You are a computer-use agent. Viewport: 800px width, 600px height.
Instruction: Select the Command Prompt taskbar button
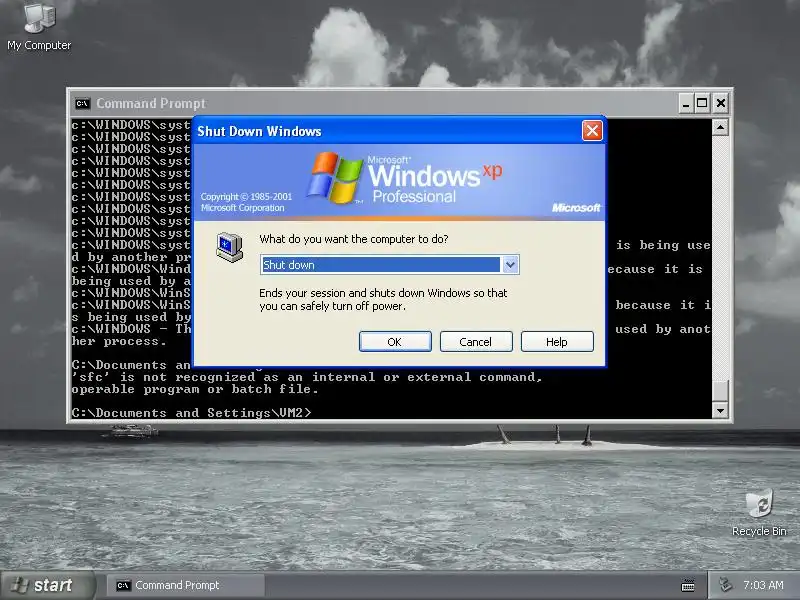[x=186, y=585]
